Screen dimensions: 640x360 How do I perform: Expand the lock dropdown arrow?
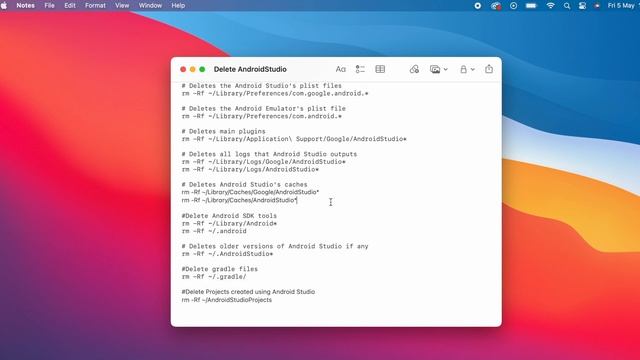(473, 69)
